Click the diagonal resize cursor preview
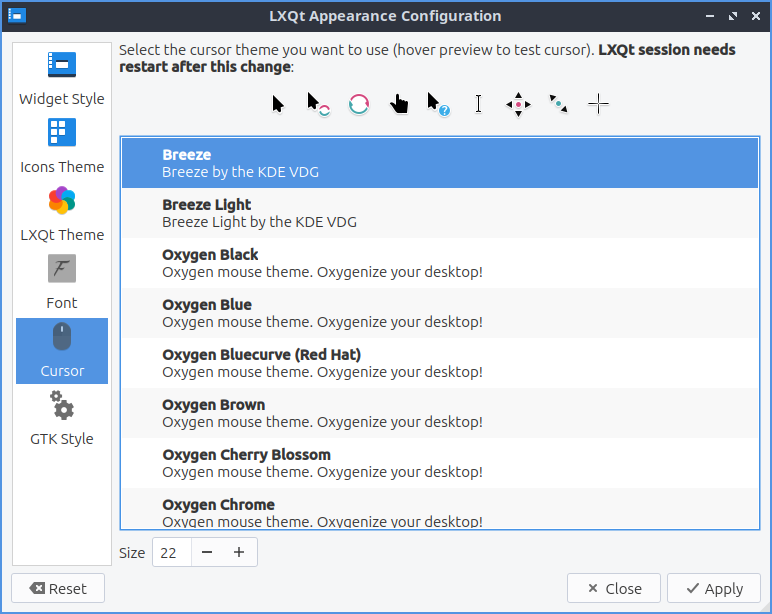The width and height of the screenshot is (772, 614). 558,104
